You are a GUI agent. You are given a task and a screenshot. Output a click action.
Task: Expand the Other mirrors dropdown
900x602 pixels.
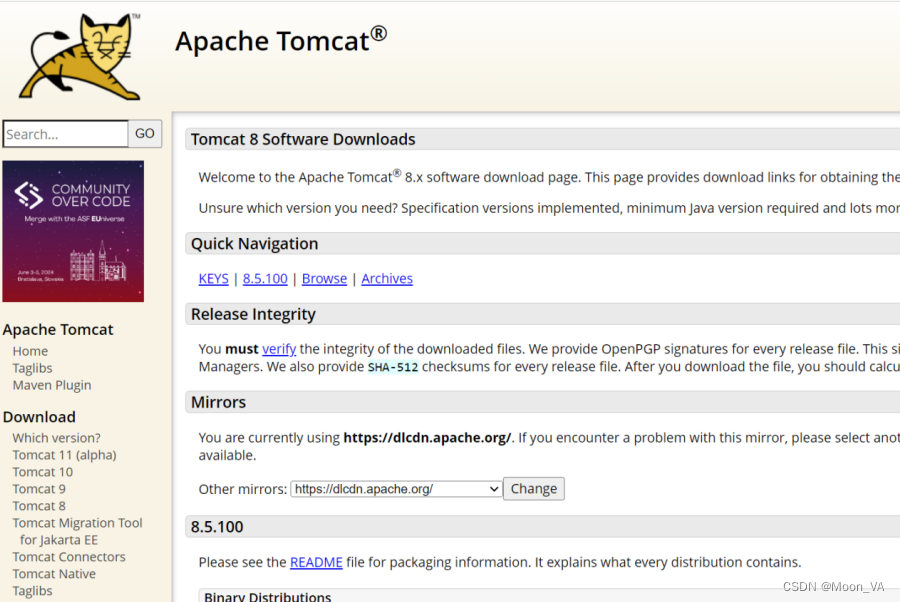tap(396, 489)
